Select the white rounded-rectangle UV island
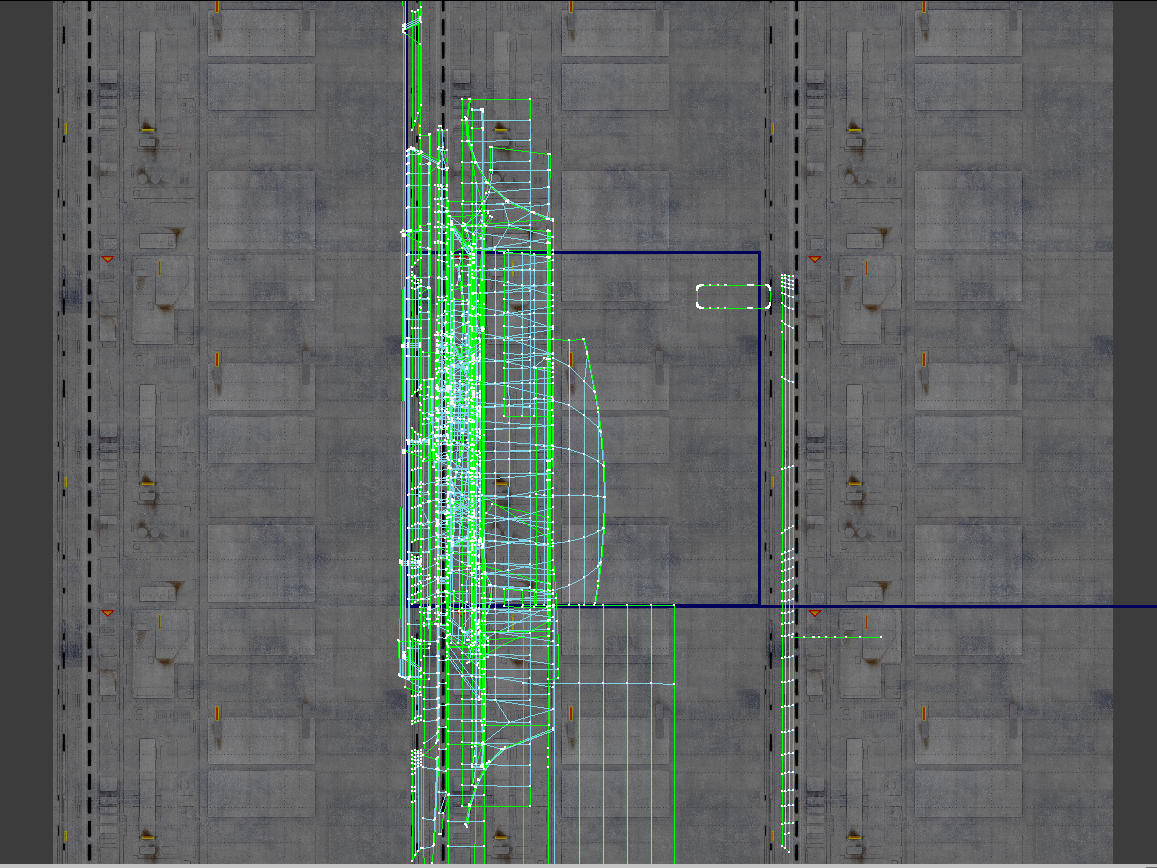1157x868 pixels. (733, 297)
